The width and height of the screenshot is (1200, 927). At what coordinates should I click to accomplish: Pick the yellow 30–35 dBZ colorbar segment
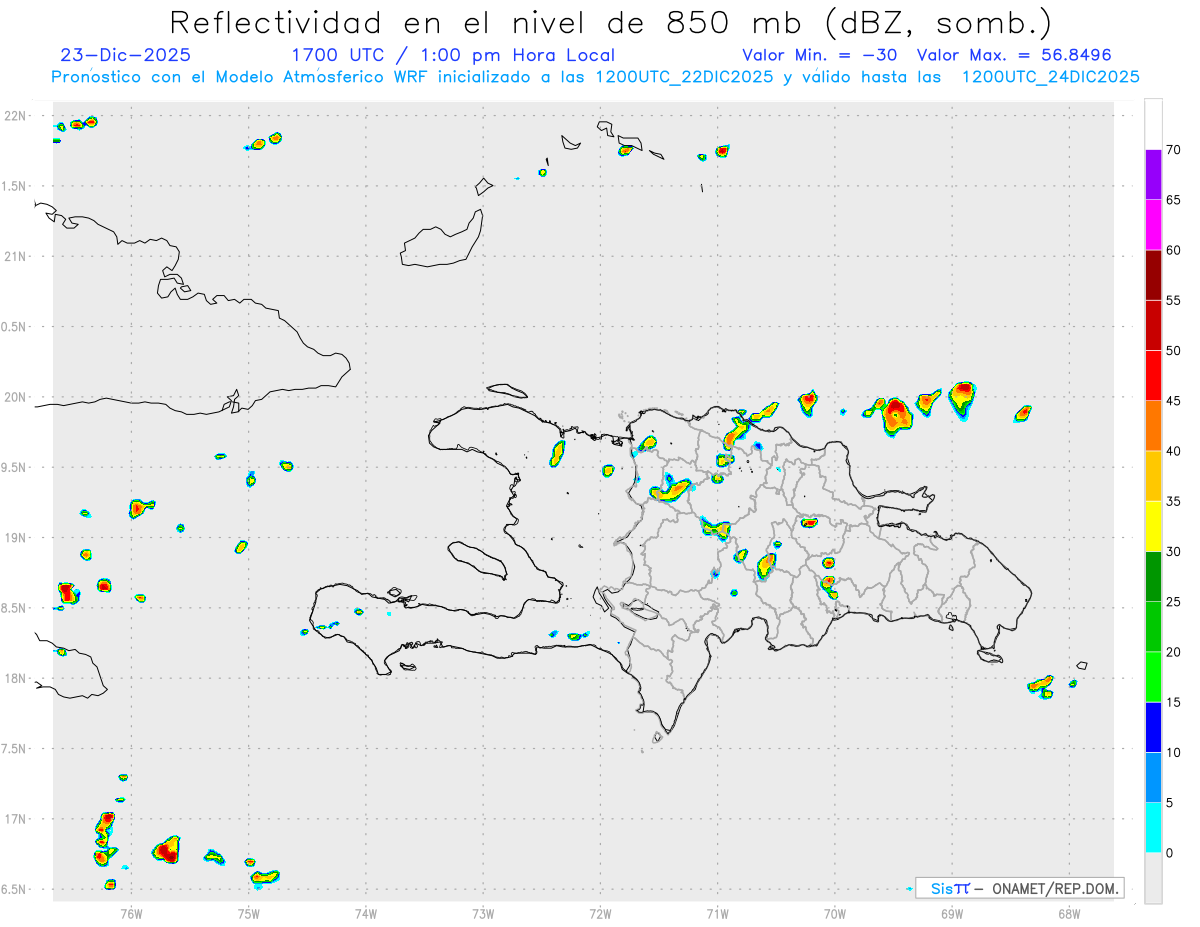pyautogui.click(x=1153, y=526)
